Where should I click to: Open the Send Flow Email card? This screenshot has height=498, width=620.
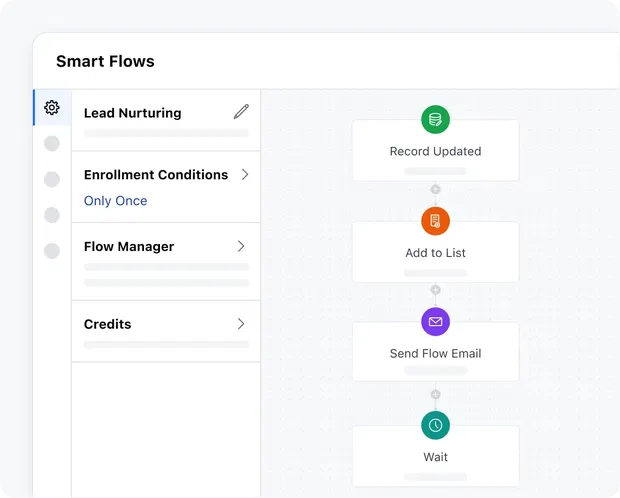coord(435,352)
